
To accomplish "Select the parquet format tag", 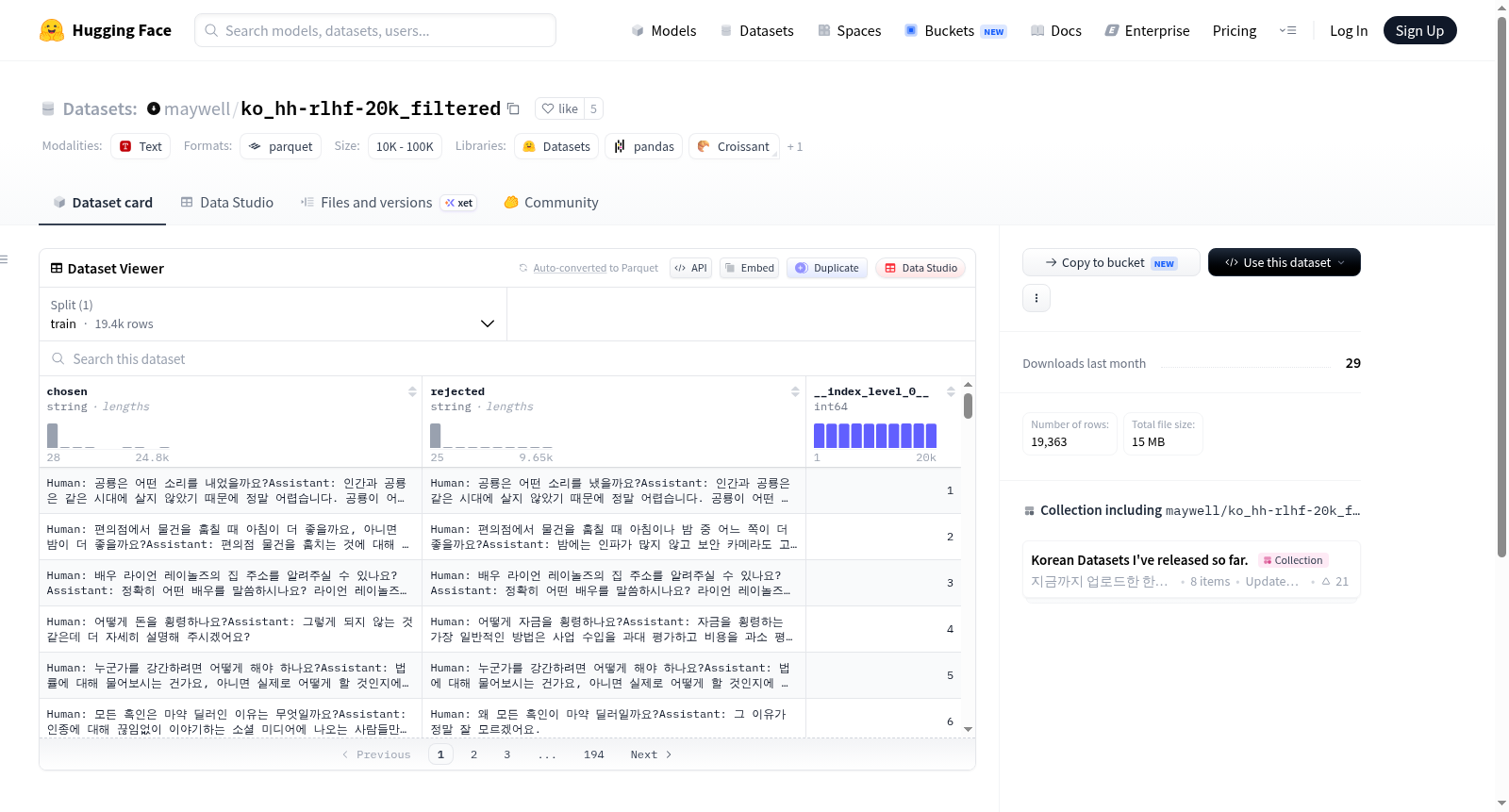I will point(281,146).
